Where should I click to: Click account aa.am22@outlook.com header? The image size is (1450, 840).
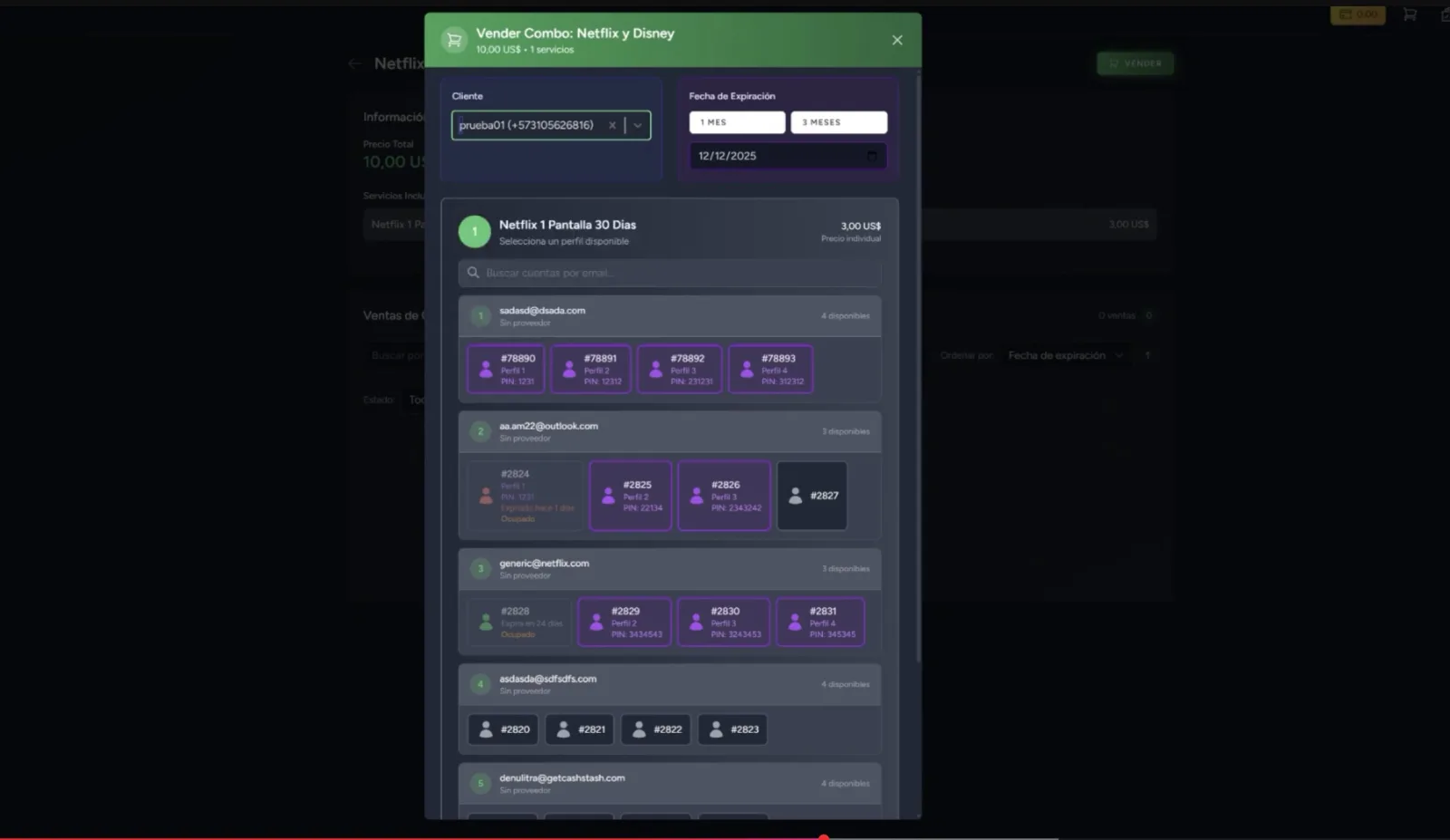coord(670,431)
